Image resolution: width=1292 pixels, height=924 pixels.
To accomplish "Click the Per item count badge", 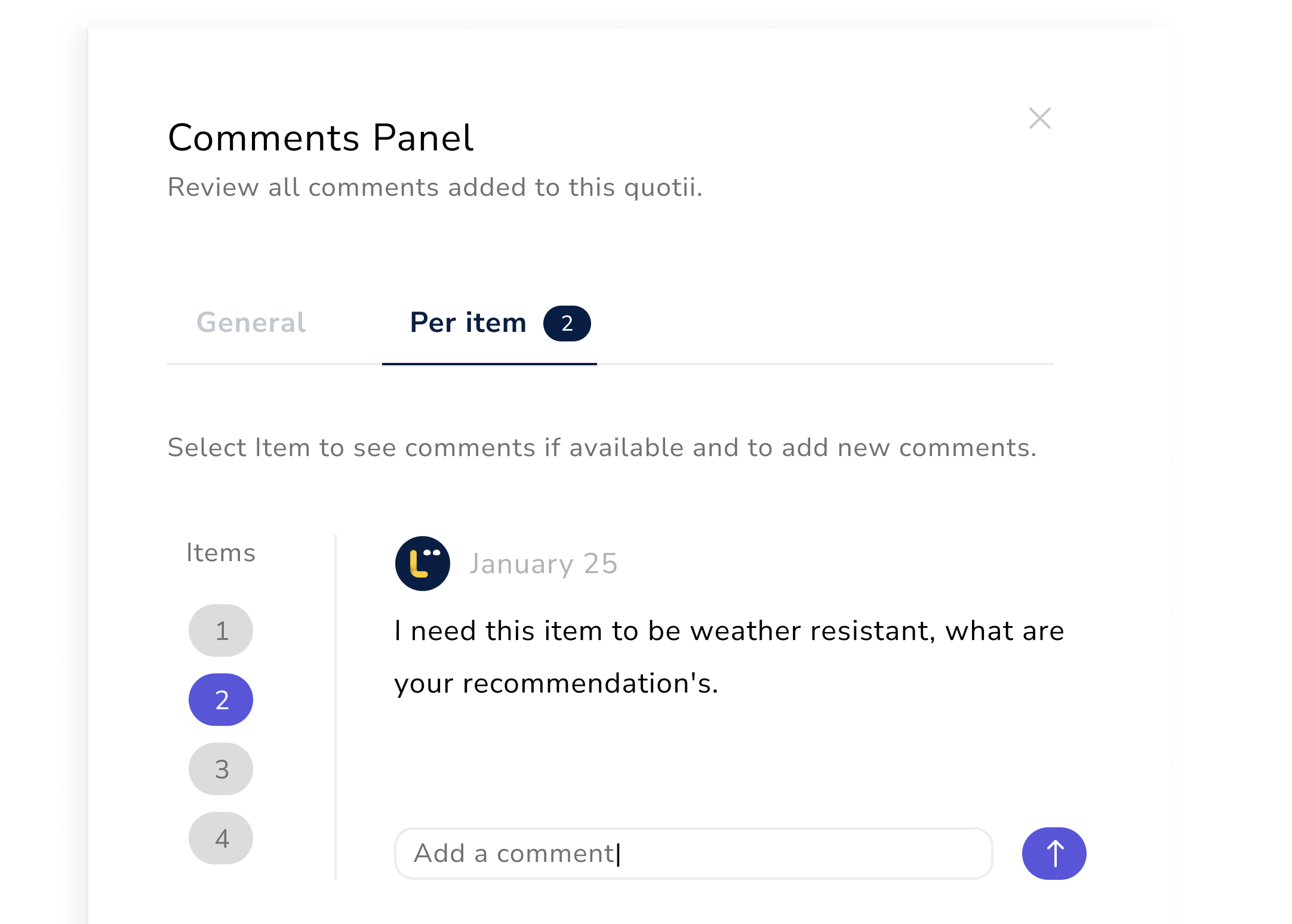I will click(x=567, y=324).
